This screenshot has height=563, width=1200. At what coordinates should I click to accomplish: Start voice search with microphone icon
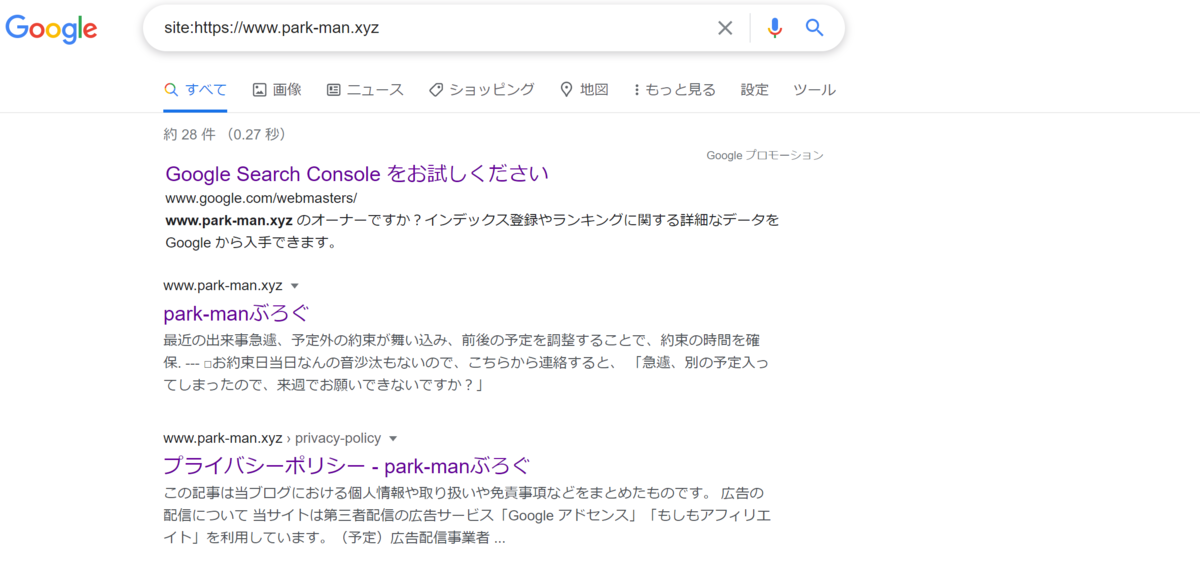(x=774, y=28)
